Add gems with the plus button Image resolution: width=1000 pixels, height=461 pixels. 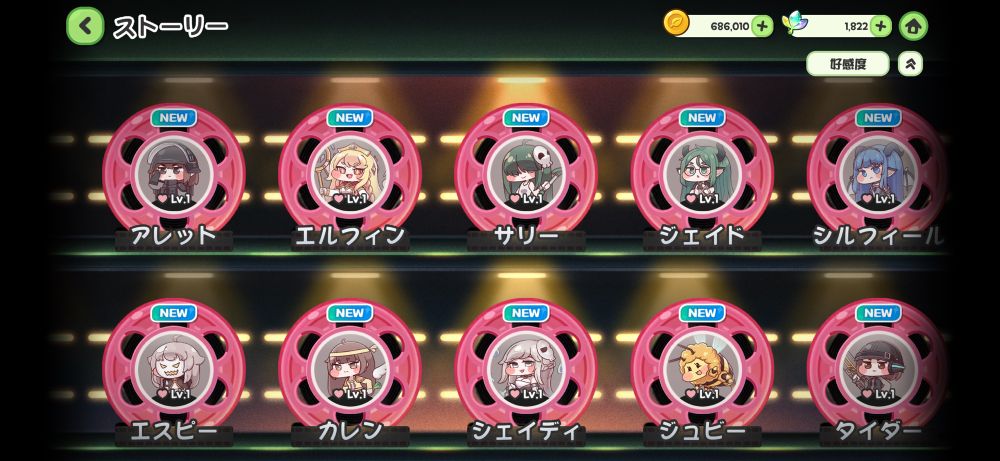(881, 26)
